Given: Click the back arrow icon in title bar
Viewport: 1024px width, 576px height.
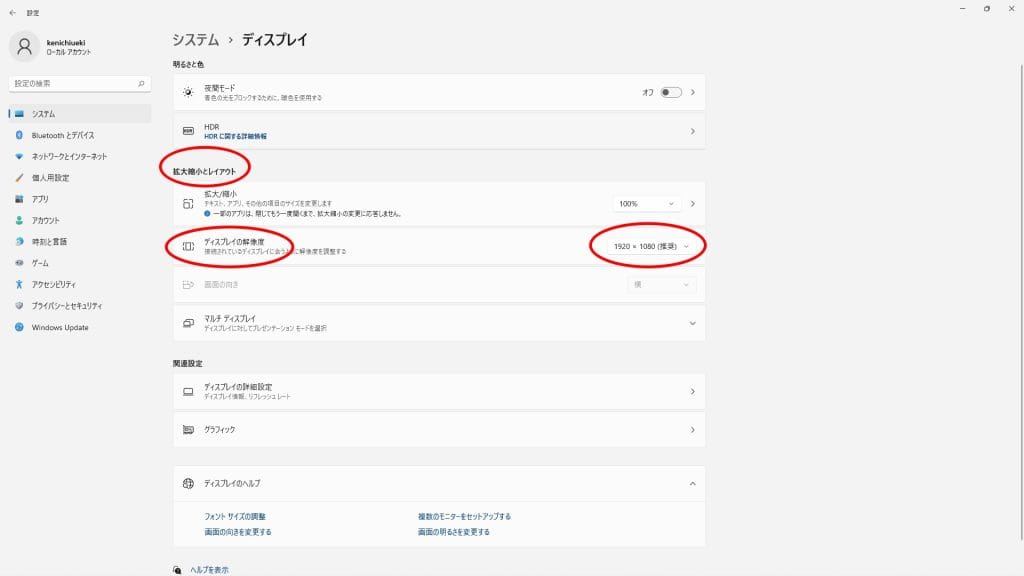Looking at the screenshot, I should [12, 13].
